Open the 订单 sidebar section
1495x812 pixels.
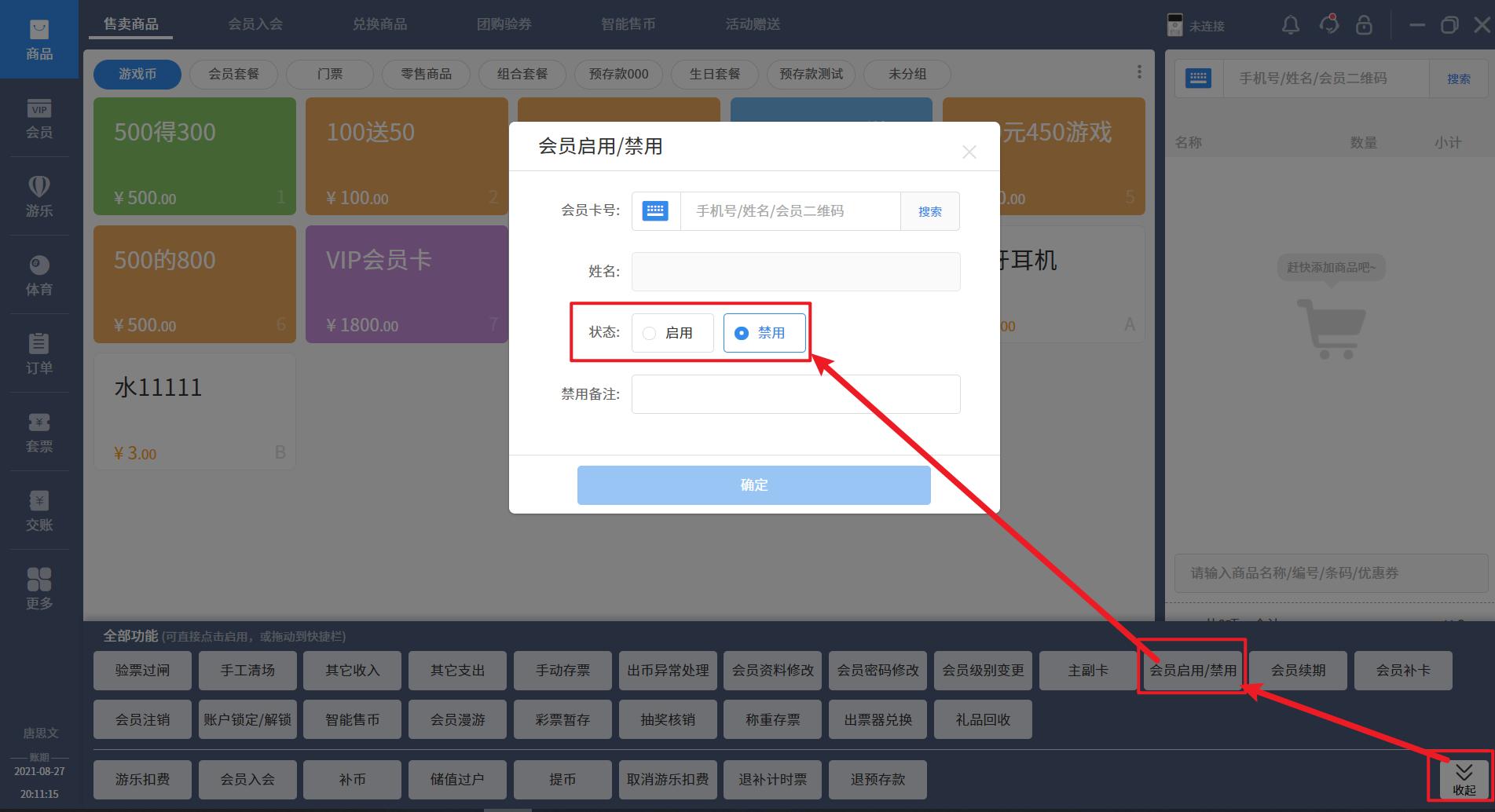39,353
